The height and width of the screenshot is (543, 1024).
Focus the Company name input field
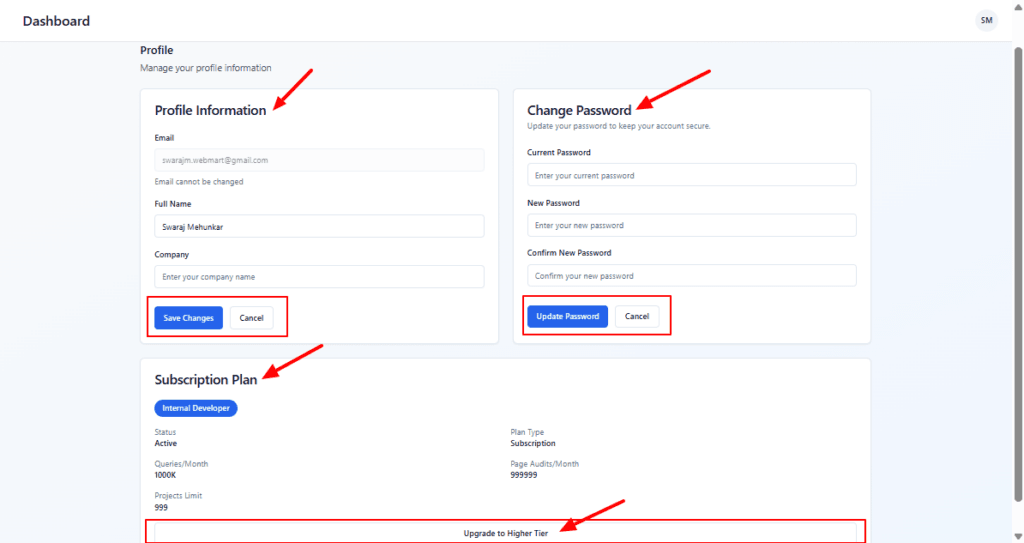point(319,277)
